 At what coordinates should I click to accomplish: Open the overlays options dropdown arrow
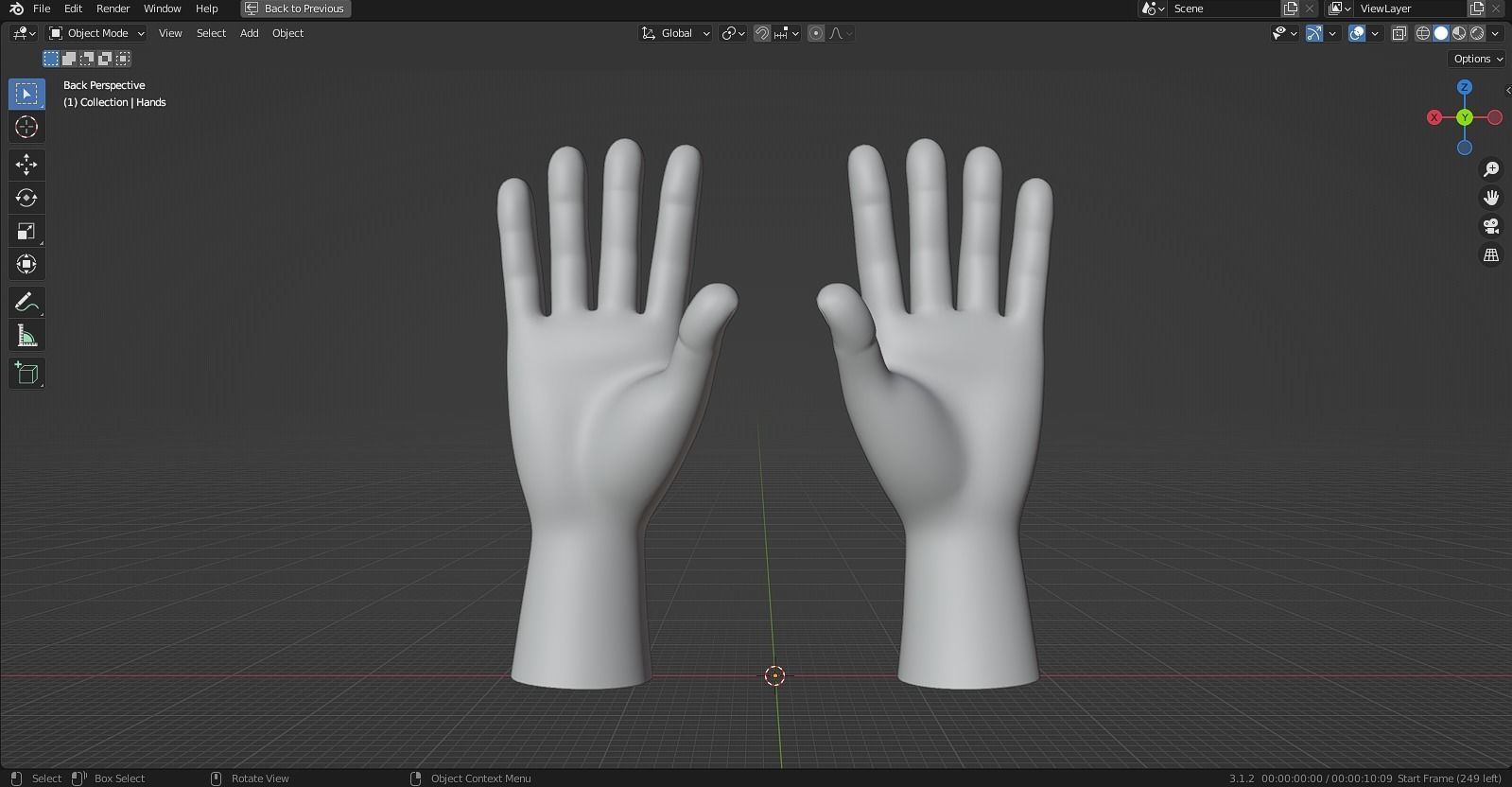1375,33
